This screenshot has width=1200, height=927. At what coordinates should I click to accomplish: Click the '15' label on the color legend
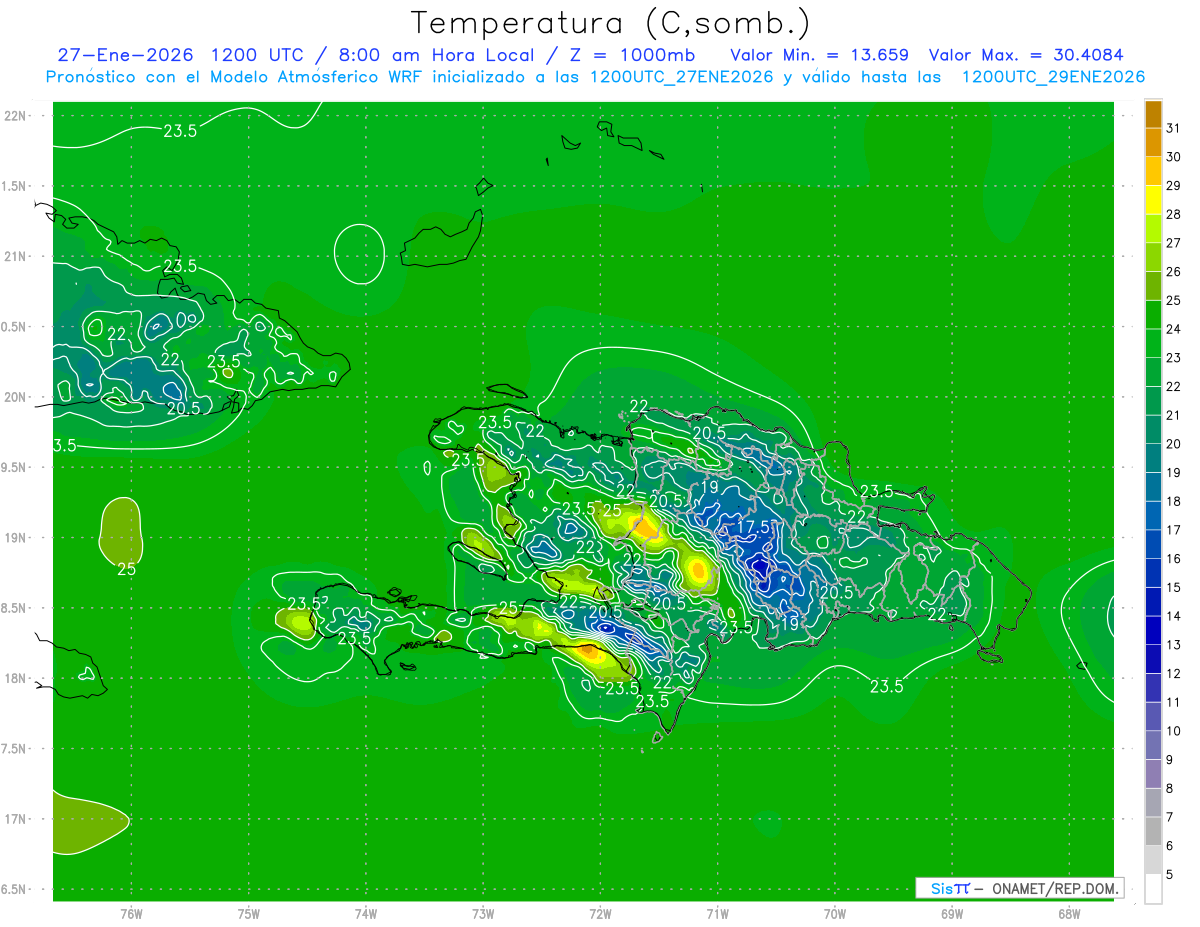1173,588
